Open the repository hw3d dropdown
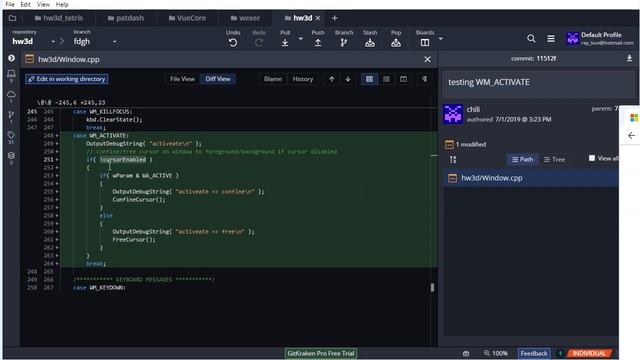 pos(53,42)
